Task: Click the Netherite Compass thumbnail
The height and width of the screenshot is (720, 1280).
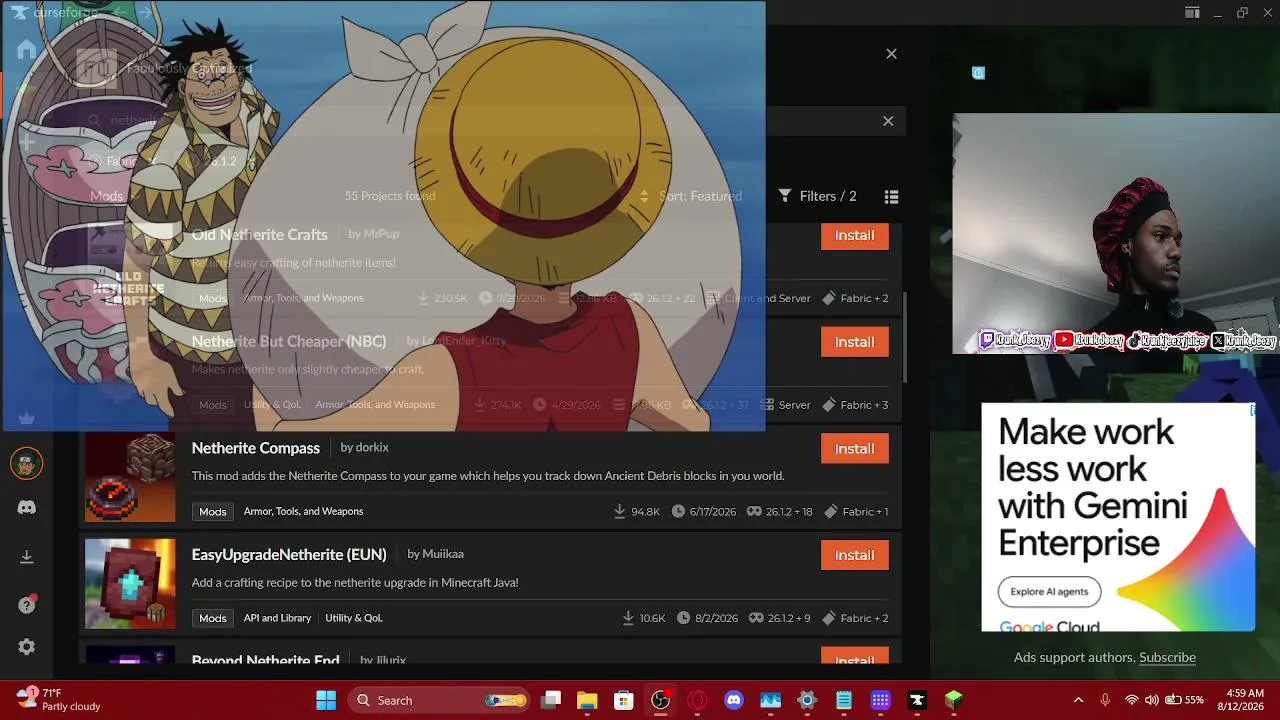Action: coord(130,477)
